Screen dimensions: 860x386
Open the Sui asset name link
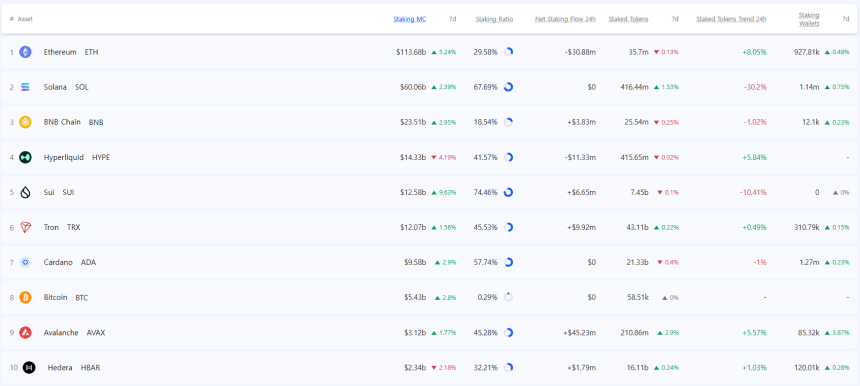pyautogui.click(x=48, y=192)
